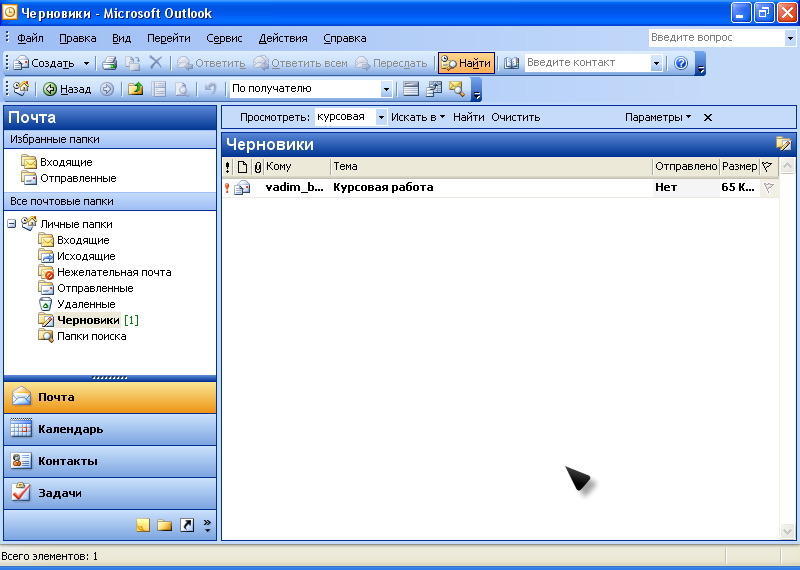
Task: Click the Print toolbar icon
Action: [109, 63]
